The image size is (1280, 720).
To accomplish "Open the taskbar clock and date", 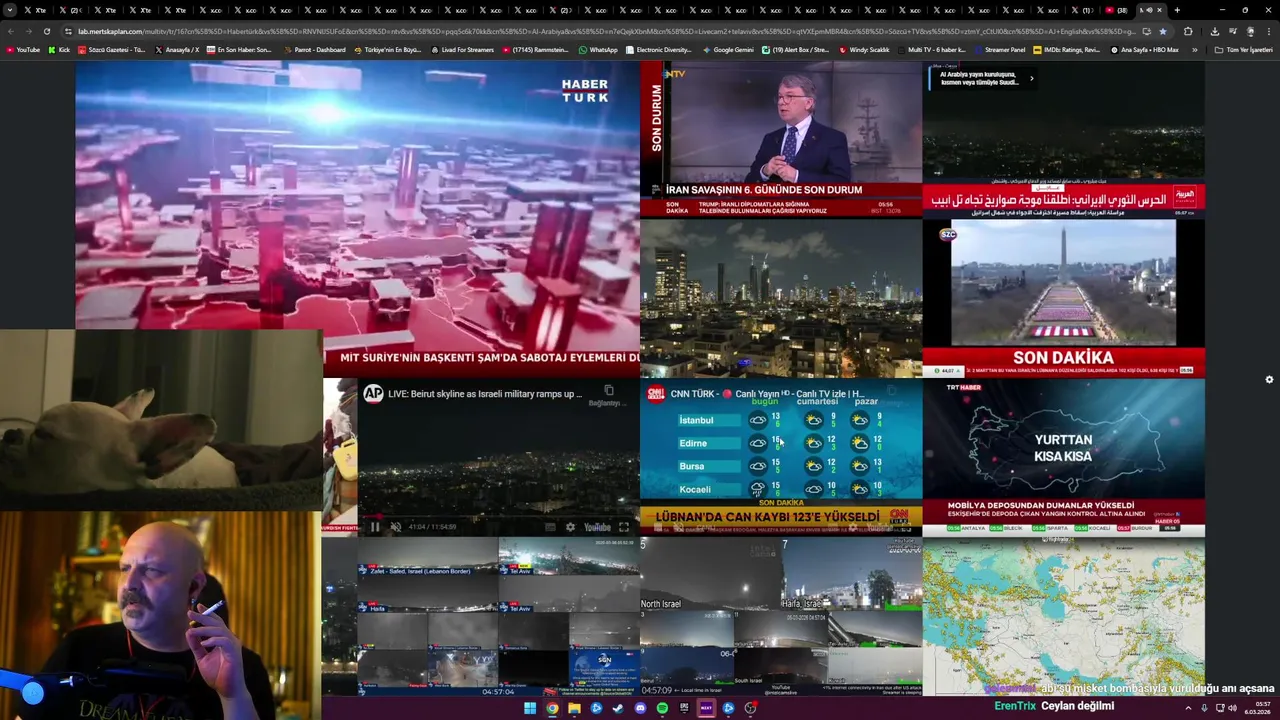I will click(x=1258, y=708).
